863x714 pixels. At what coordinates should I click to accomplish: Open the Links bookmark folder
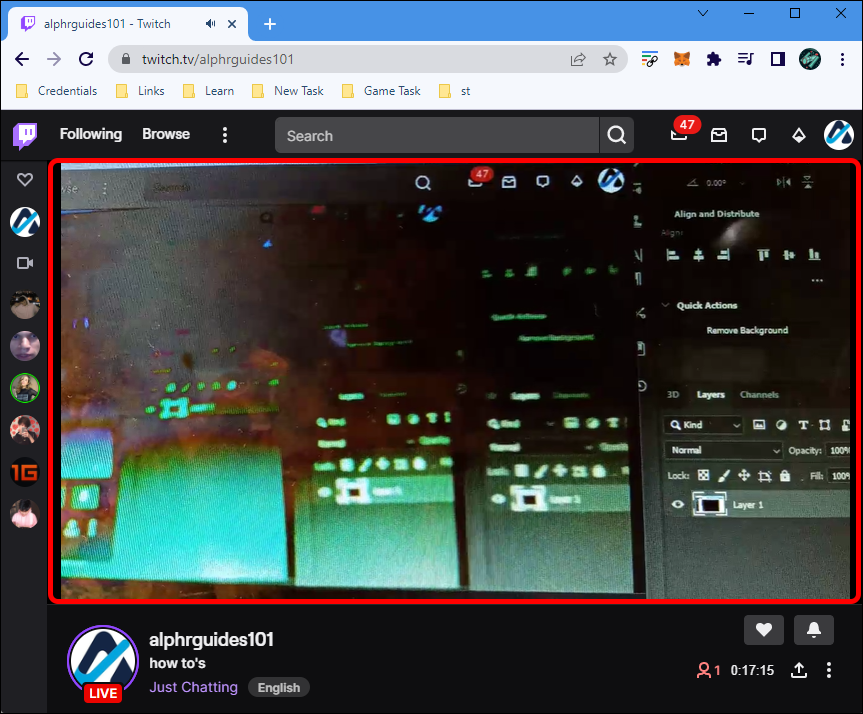(x=140, y=91)
